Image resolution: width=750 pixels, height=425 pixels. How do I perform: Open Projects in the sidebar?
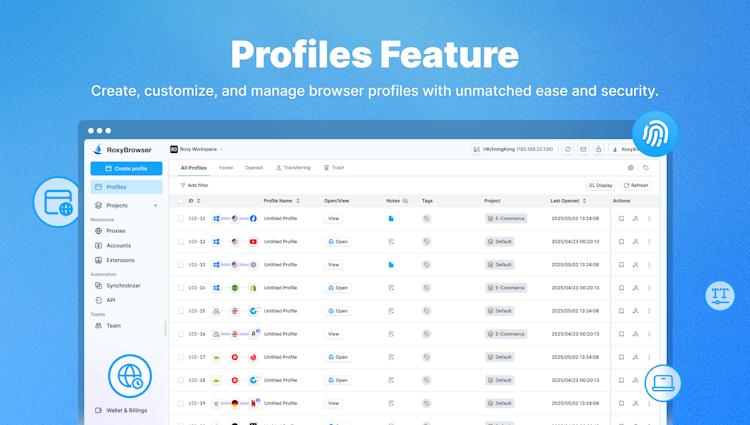tap(117, 205)
